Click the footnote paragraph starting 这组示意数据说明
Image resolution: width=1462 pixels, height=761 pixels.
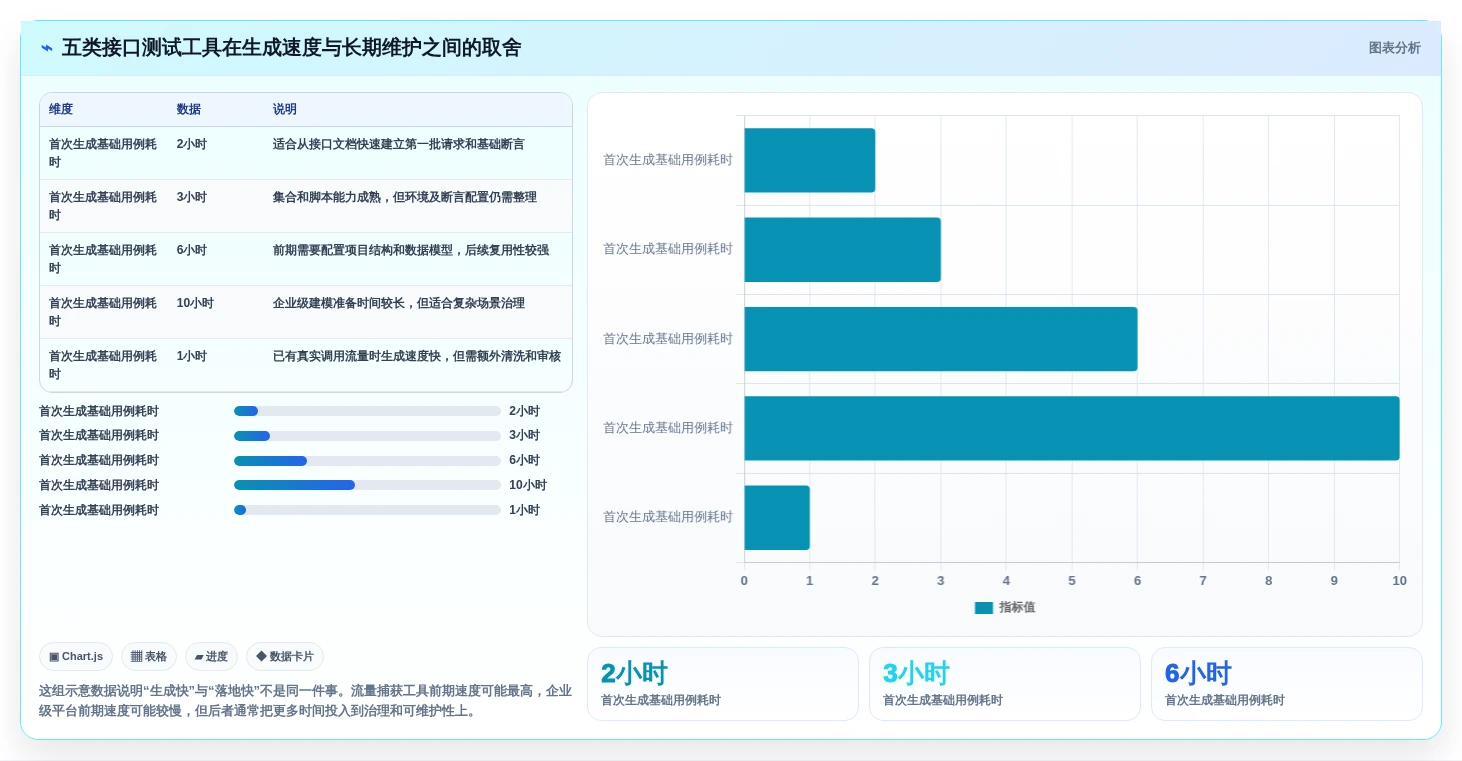coord(305,701)
